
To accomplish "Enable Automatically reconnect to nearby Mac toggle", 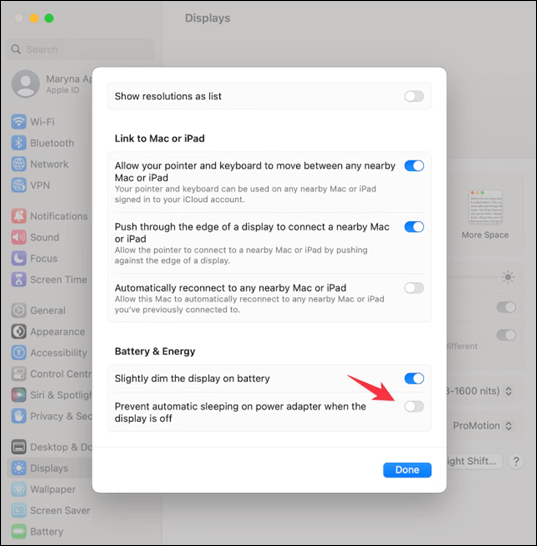I will (414, 288).
